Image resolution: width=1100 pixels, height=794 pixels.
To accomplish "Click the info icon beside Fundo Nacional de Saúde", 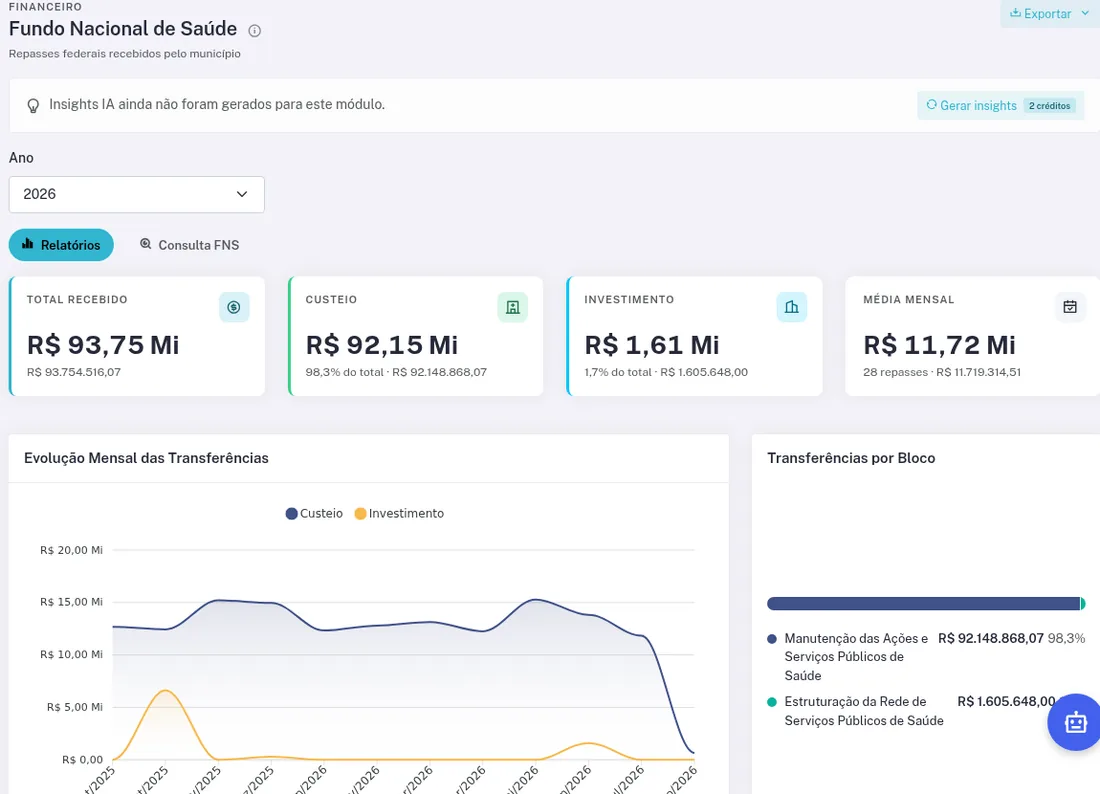I will coord(255,31).
